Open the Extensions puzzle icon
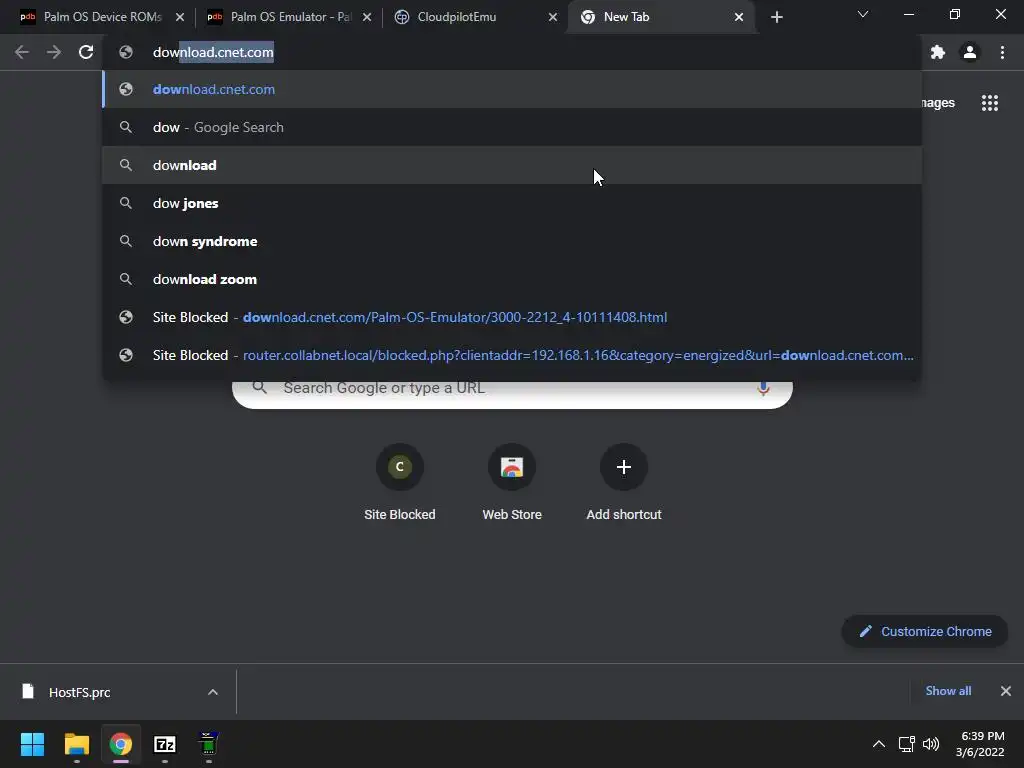 point(938,52)
